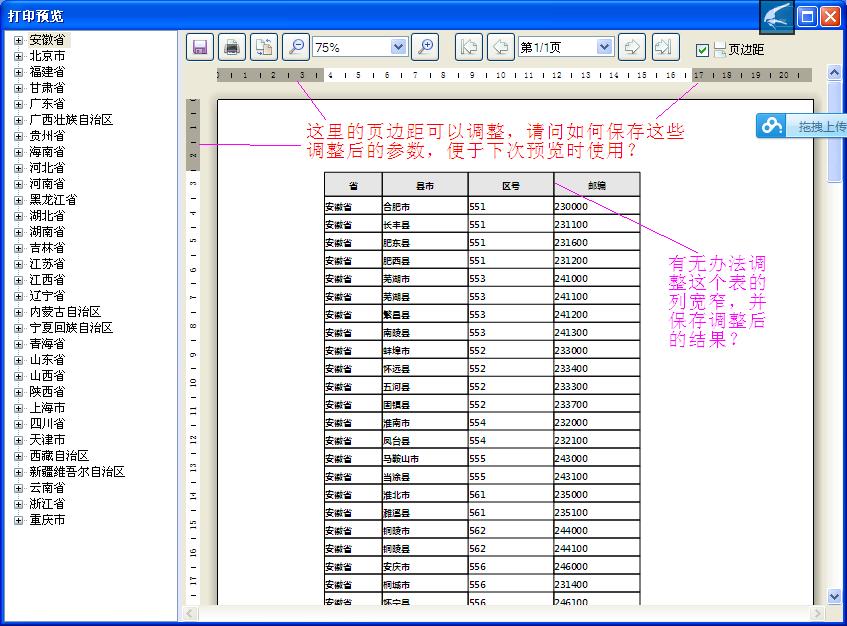
Task: Click the right margin marker on horizontal ruler
Action: pyautogui.click(x=691, y=75)
